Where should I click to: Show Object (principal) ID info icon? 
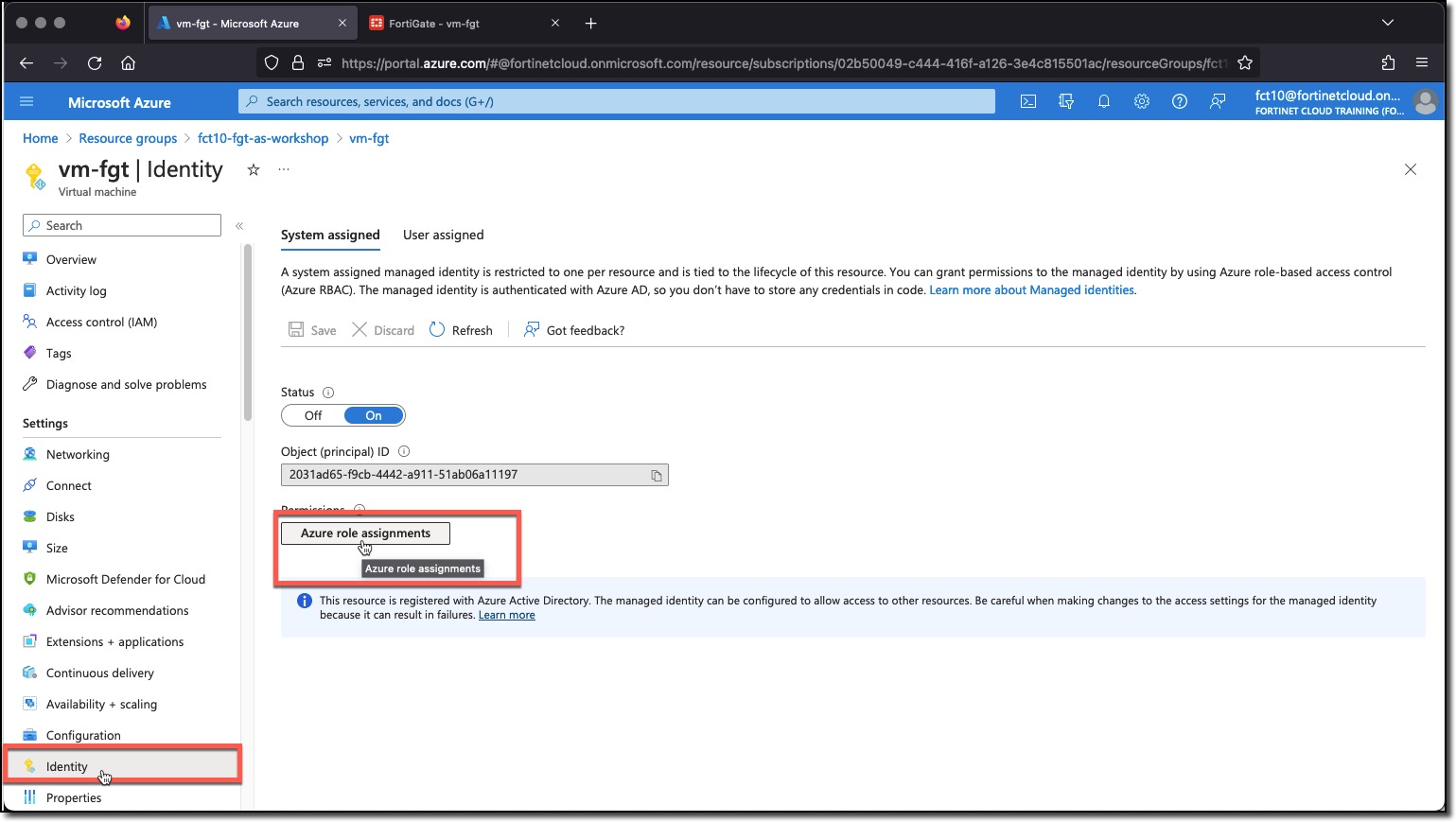point(404,452)
